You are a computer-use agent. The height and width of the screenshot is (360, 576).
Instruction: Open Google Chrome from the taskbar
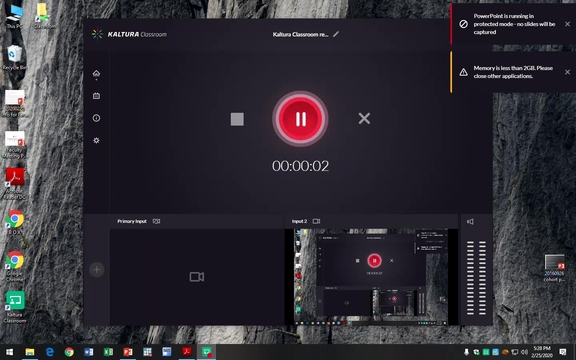point(69,352)
